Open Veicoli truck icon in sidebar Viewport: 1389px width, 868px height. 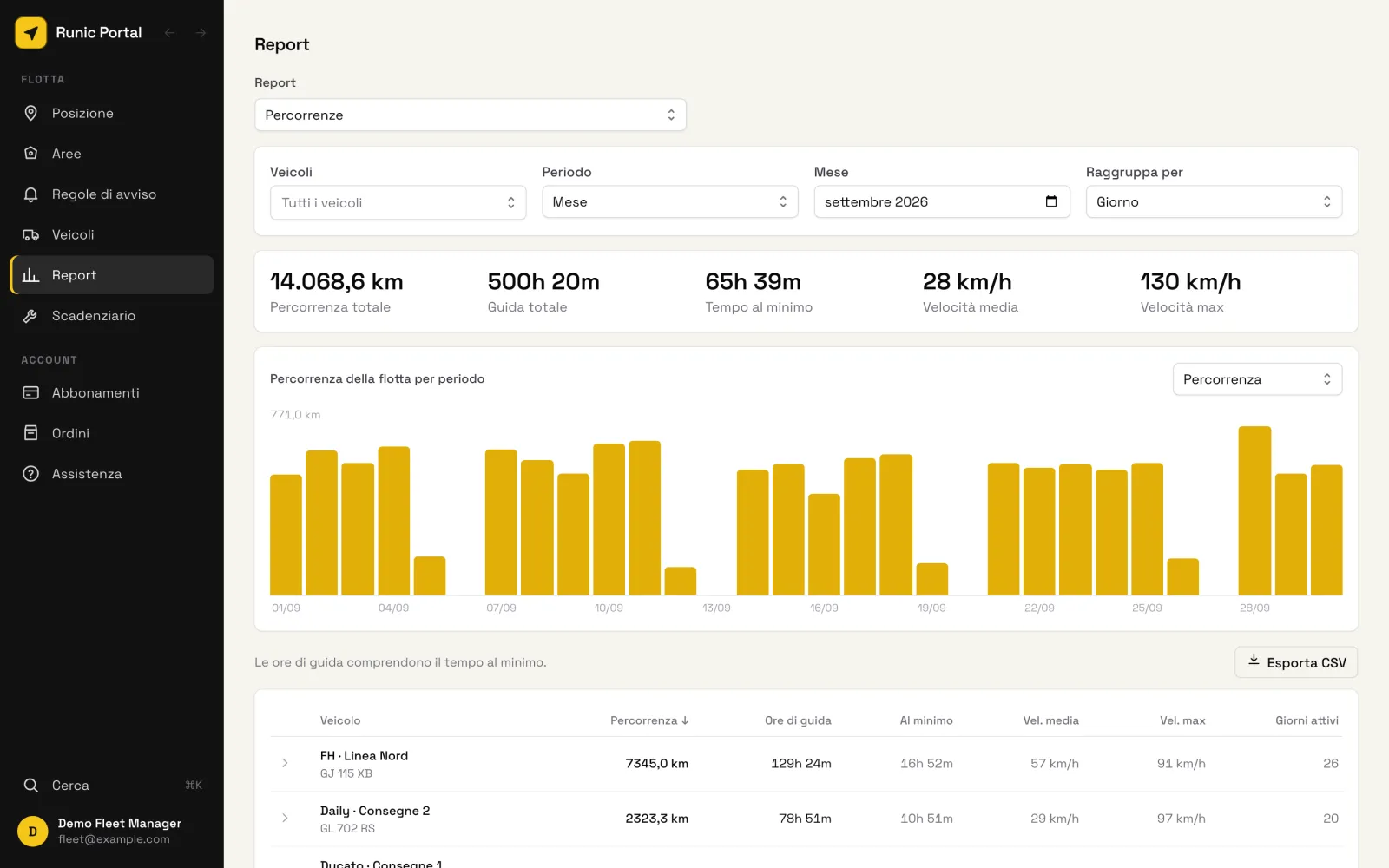pos(31,234)
